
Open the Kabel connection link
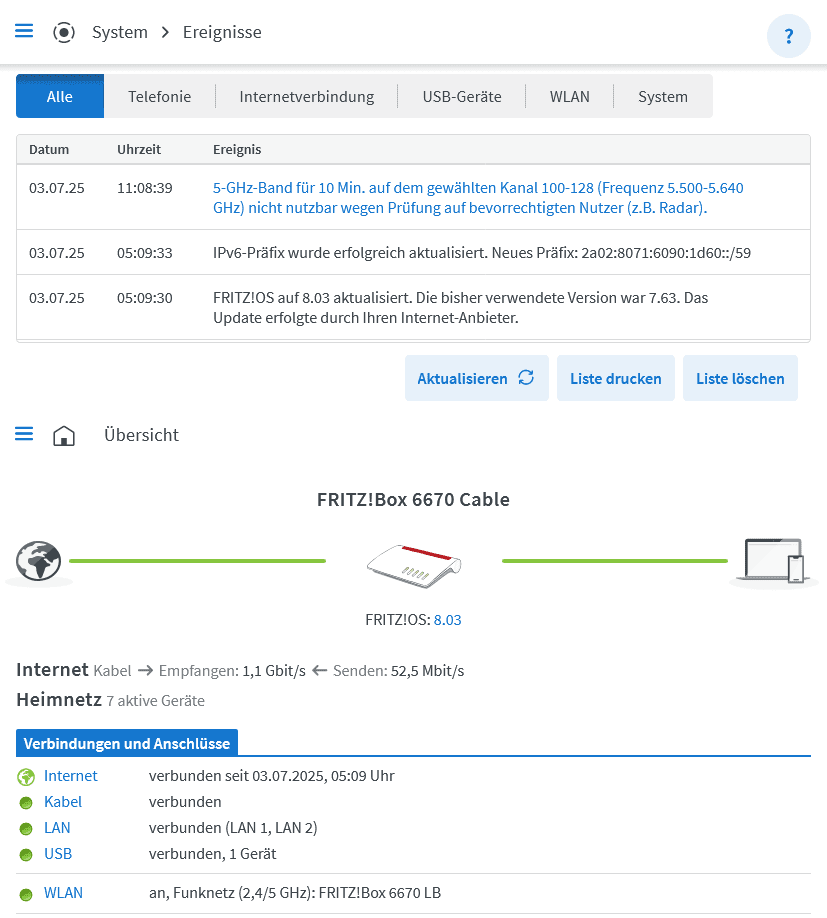(x=63, y=801)
